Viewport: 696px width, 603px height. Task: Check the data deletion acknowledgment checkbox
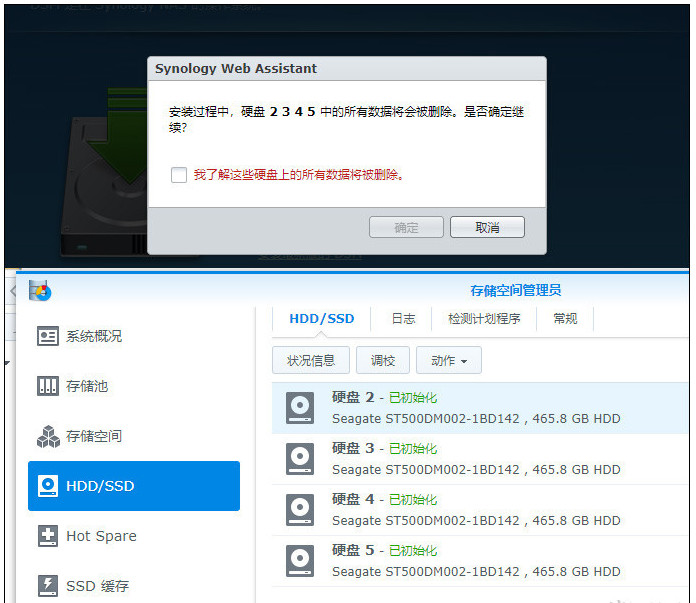click(179, 175)
